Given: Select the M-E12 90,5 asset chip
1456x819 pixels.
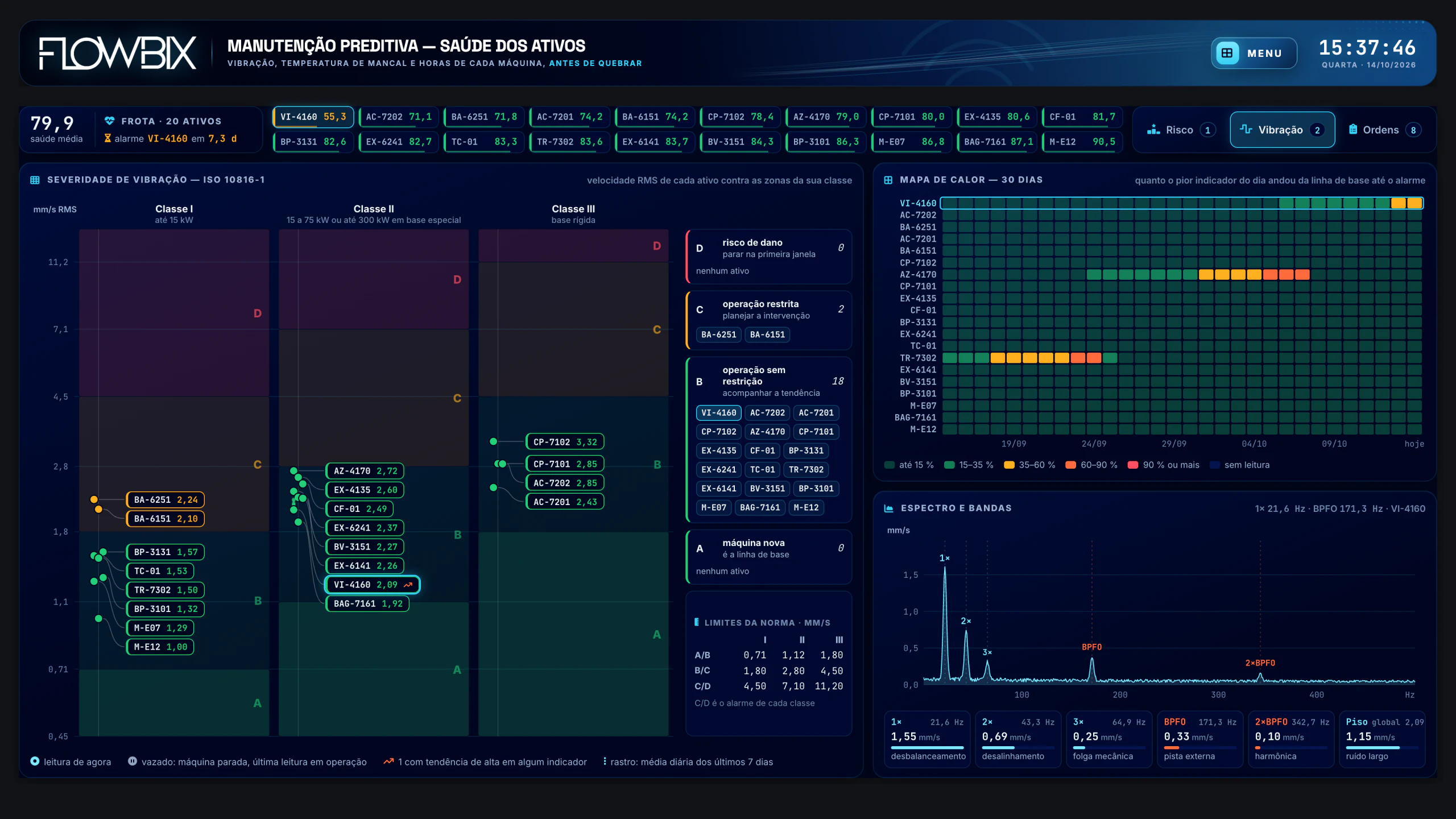Looking at the screenshot, I should [x=1082, y=142].
